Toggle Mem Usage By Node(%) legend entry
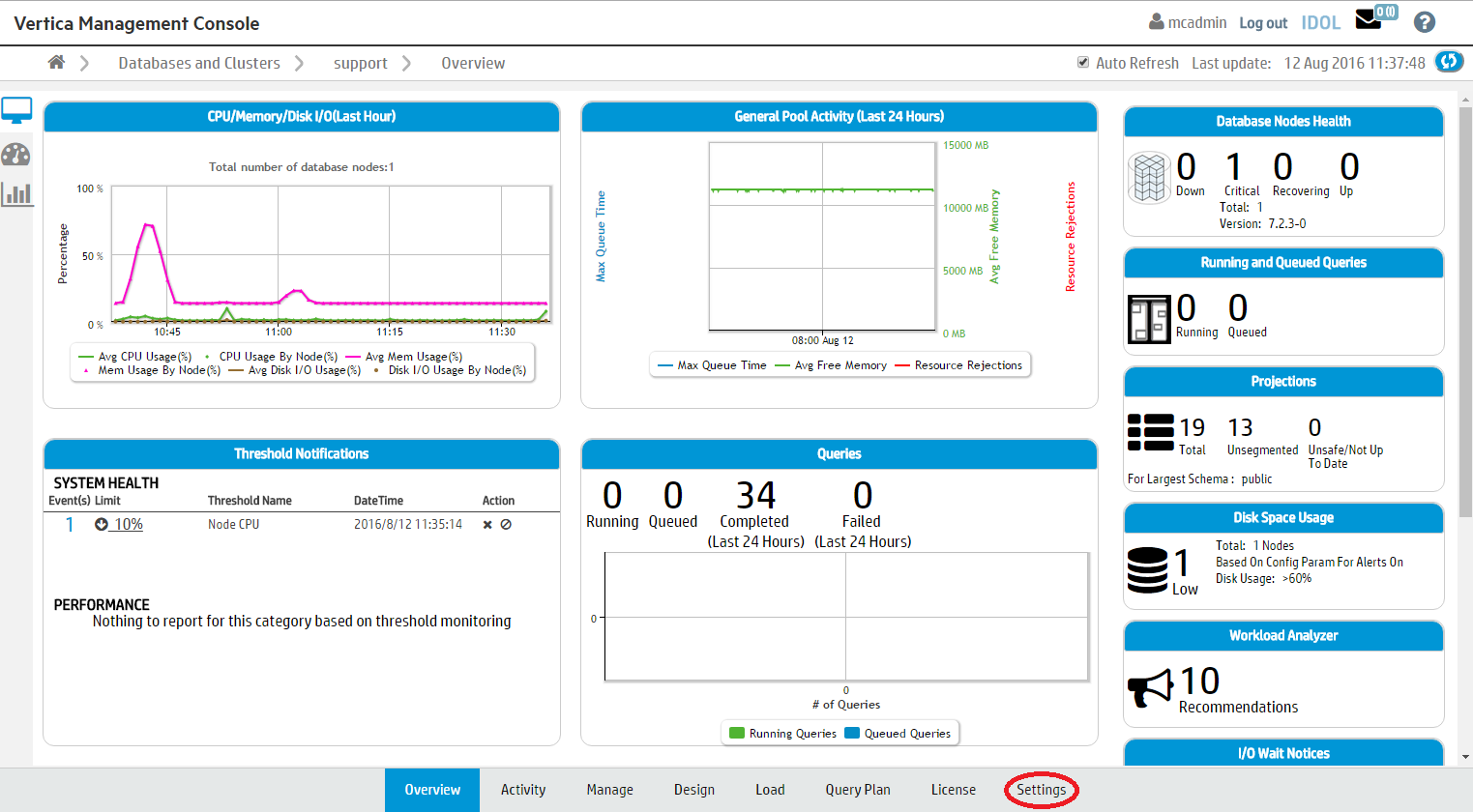The width and height of the screenshot is (1473, 812). click(x=150, y=370)
